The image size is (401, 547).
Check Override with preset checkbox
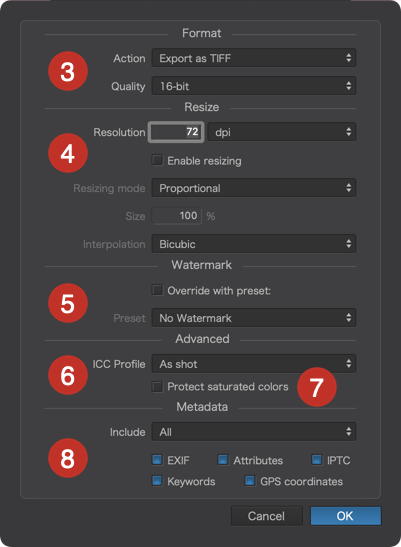[x=157, y=290]
